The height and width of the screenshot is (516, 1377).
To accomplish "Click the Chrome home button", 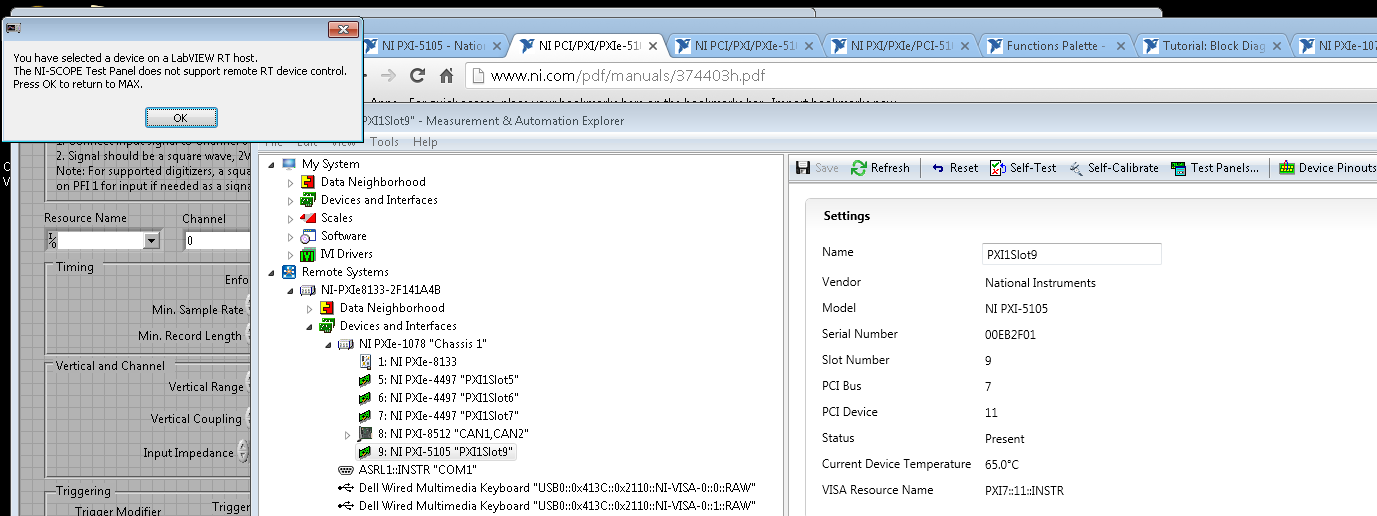I will click(447, 75).
